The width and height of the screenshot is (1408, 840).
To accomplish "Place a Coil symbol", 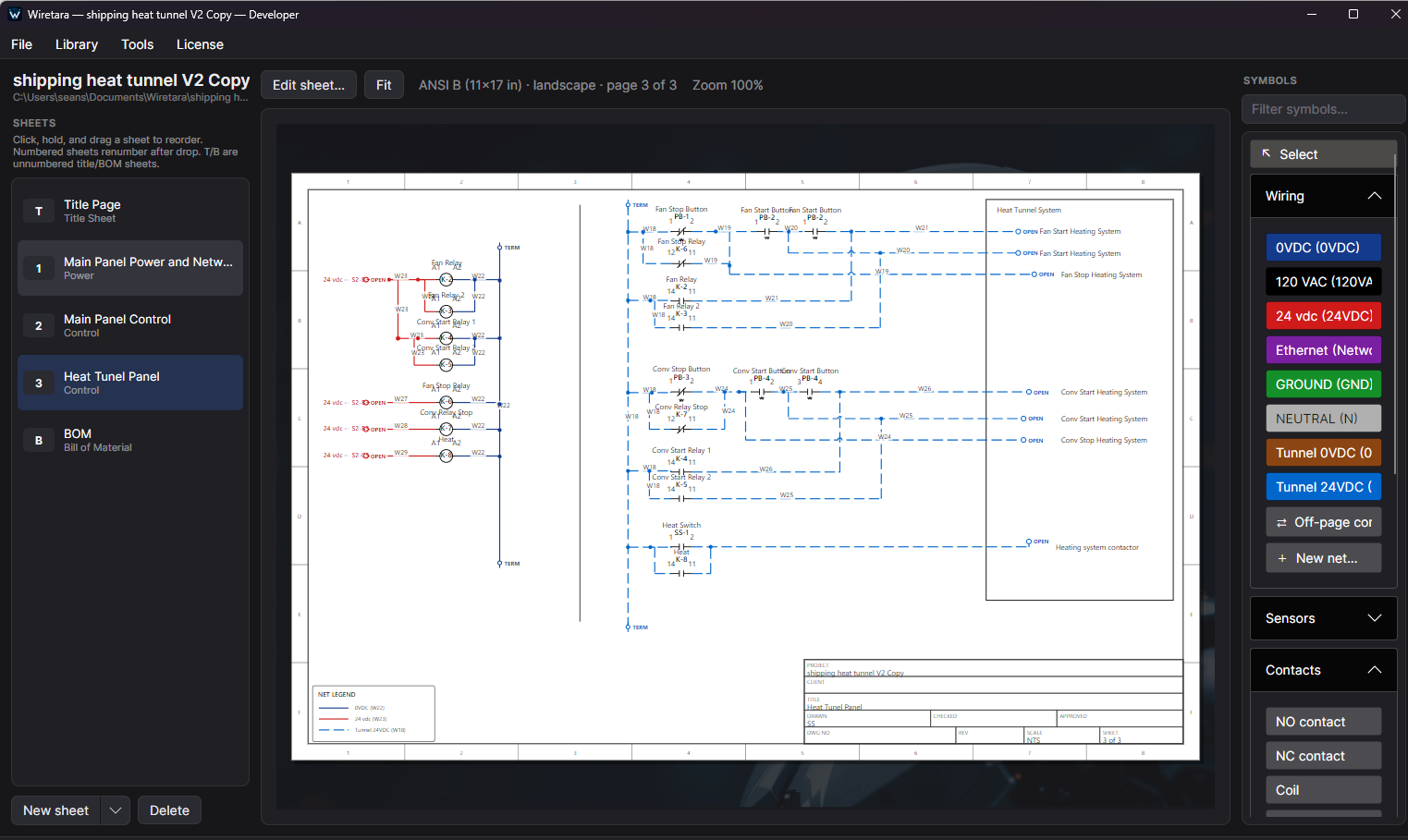I will pyautogui.click(x=1323, y=790).
